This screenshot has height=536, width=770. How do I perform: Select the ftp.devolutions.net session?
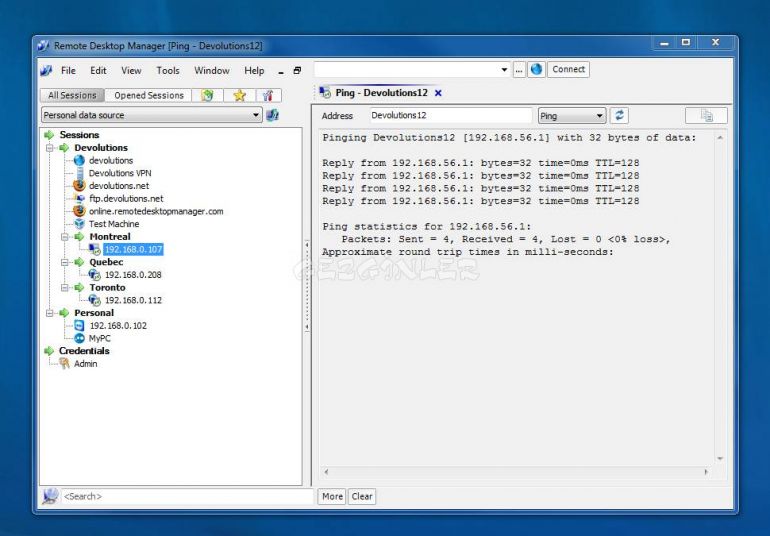126,198
